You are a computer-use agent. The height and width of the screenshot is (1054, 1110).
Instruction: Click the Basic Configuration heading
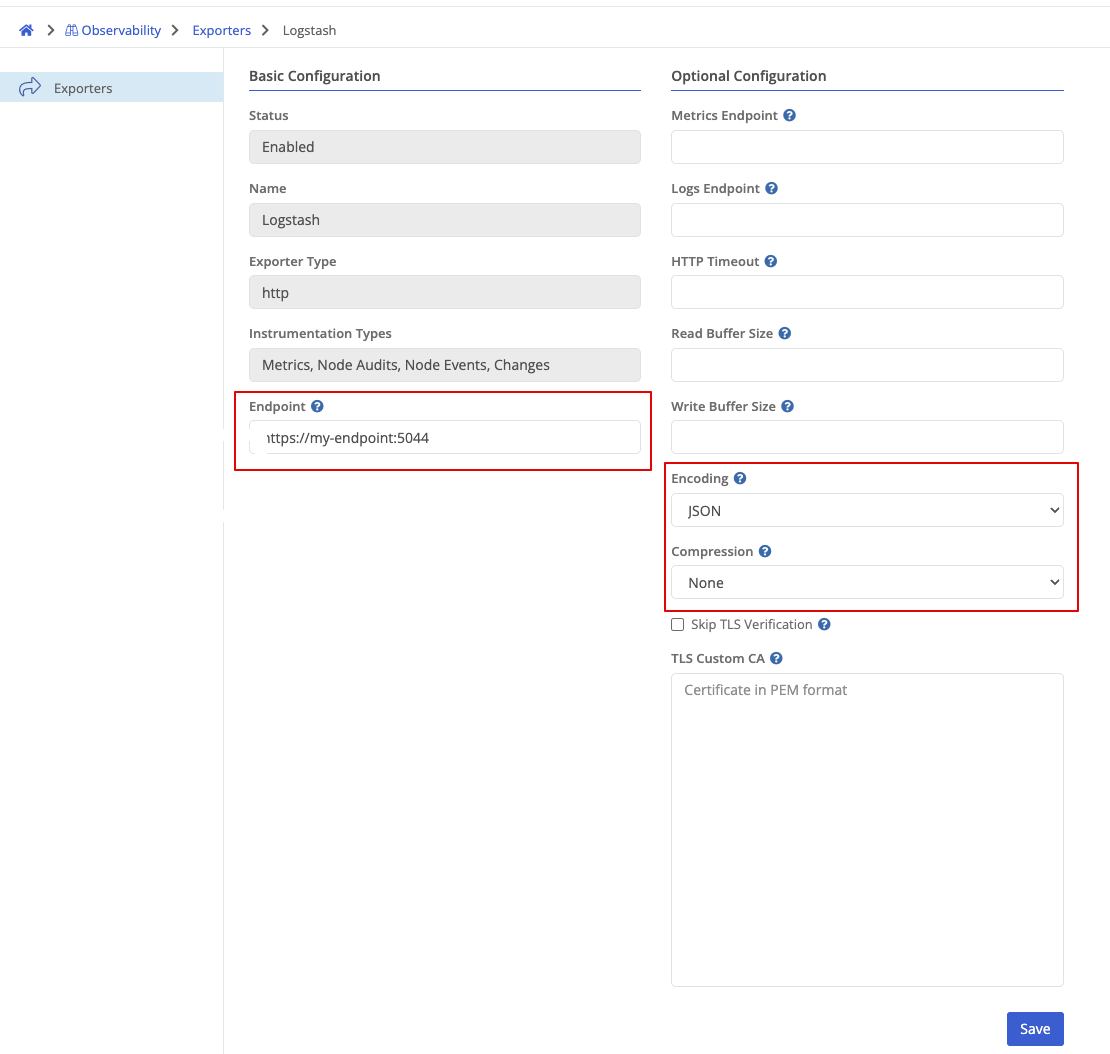[314, 76]
